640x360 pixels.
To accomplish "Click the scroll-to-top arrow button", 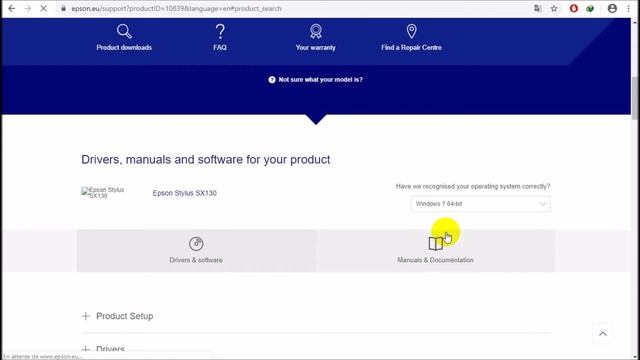I will pos(603,334).
